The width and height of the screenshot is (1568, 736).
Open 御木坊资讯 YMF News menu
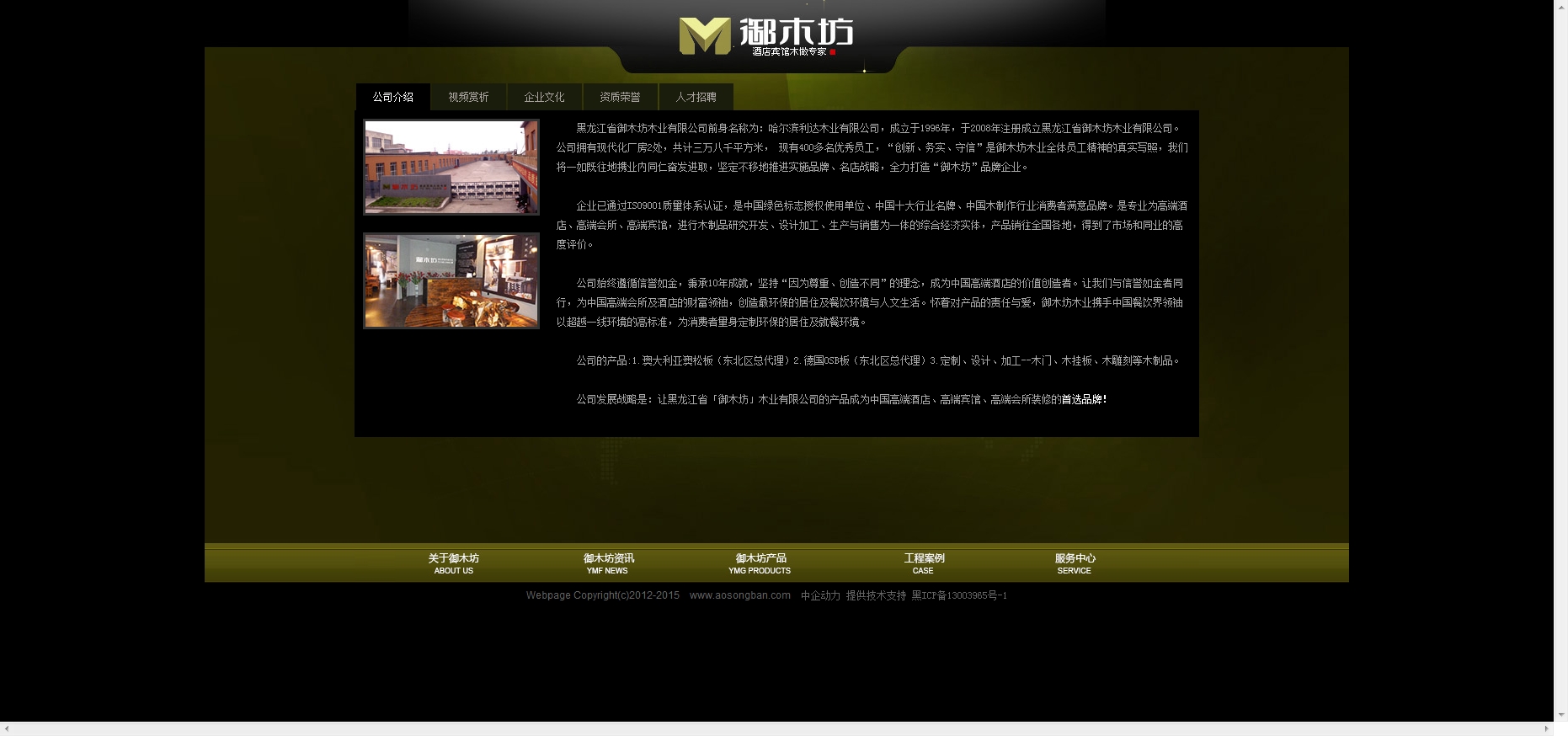coord(608,564)
